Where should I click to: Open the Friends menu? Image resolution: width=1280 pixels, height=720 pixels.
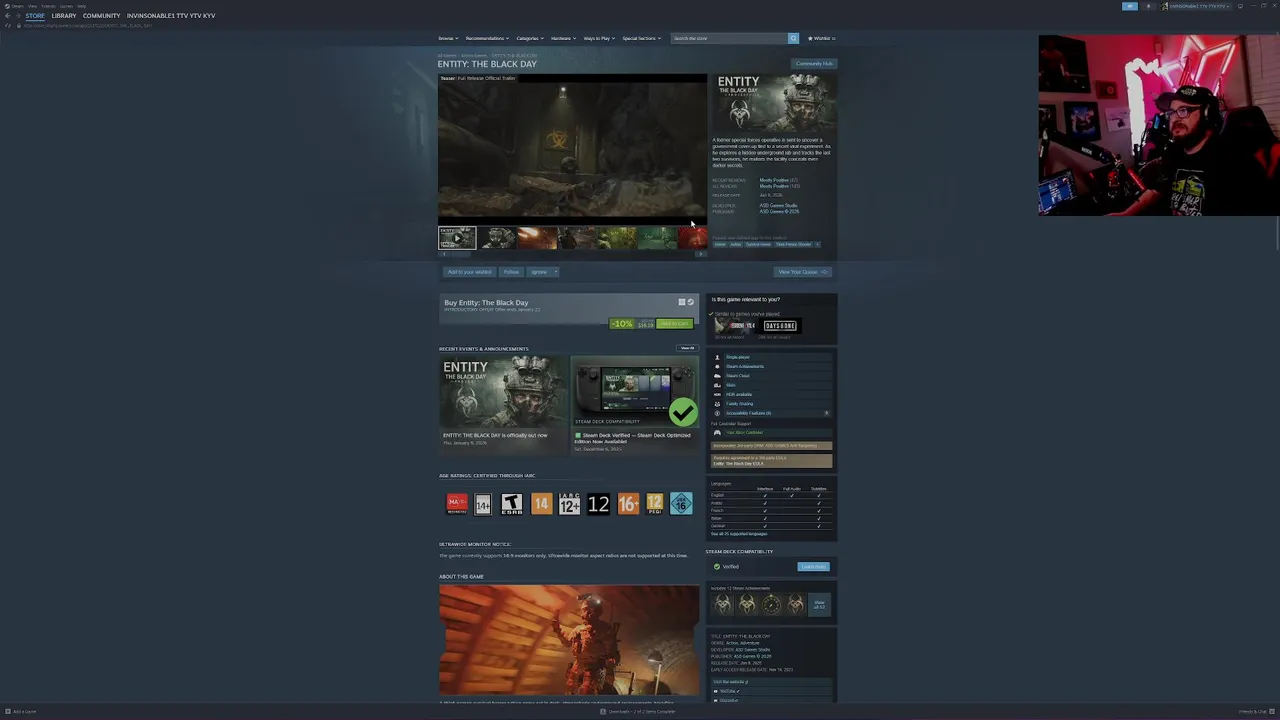tap(48, 6)
